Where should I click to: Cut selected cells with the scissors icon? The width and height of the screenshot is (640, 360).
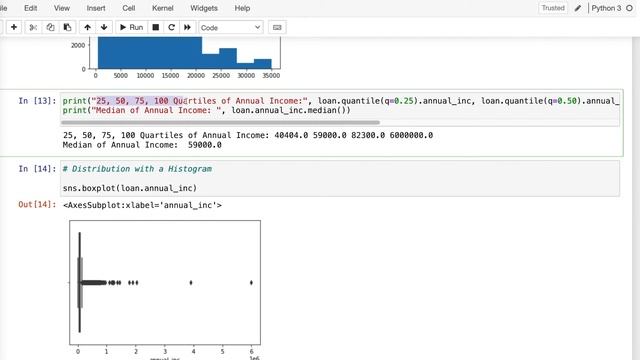pyautogui.click(x=33, y=27)
